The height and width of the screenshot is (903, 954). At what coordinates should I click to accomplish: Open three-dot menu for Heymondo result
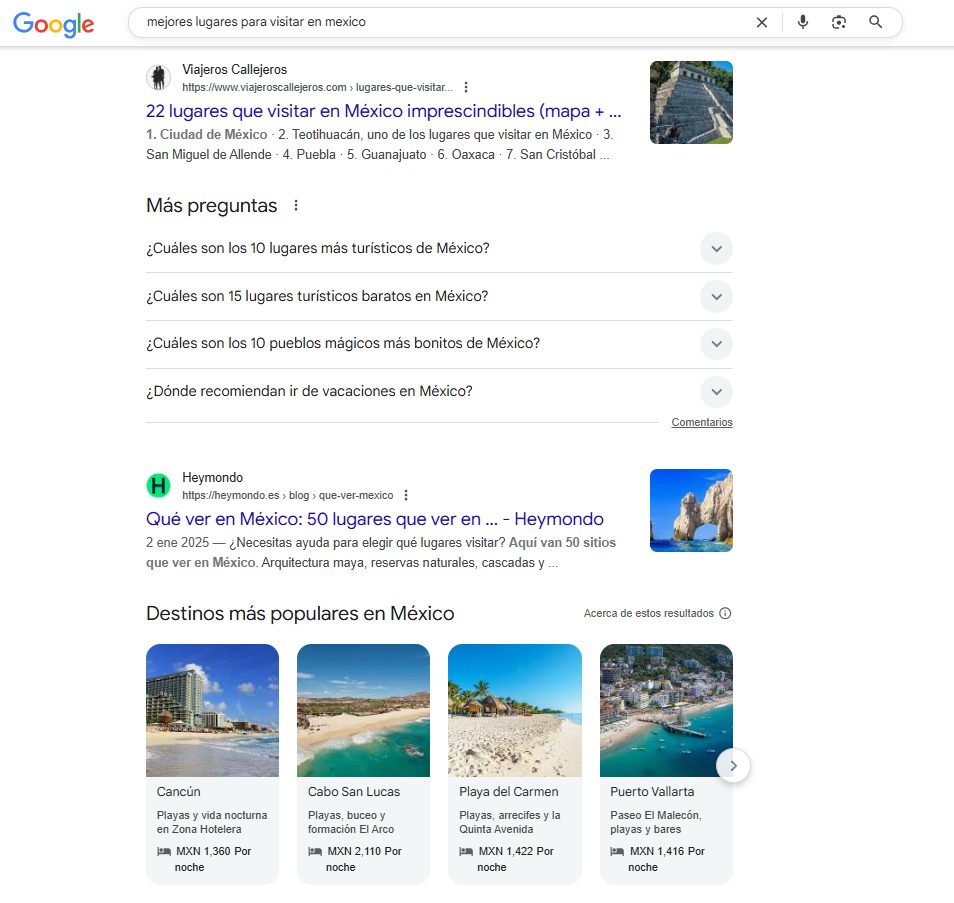405,495
